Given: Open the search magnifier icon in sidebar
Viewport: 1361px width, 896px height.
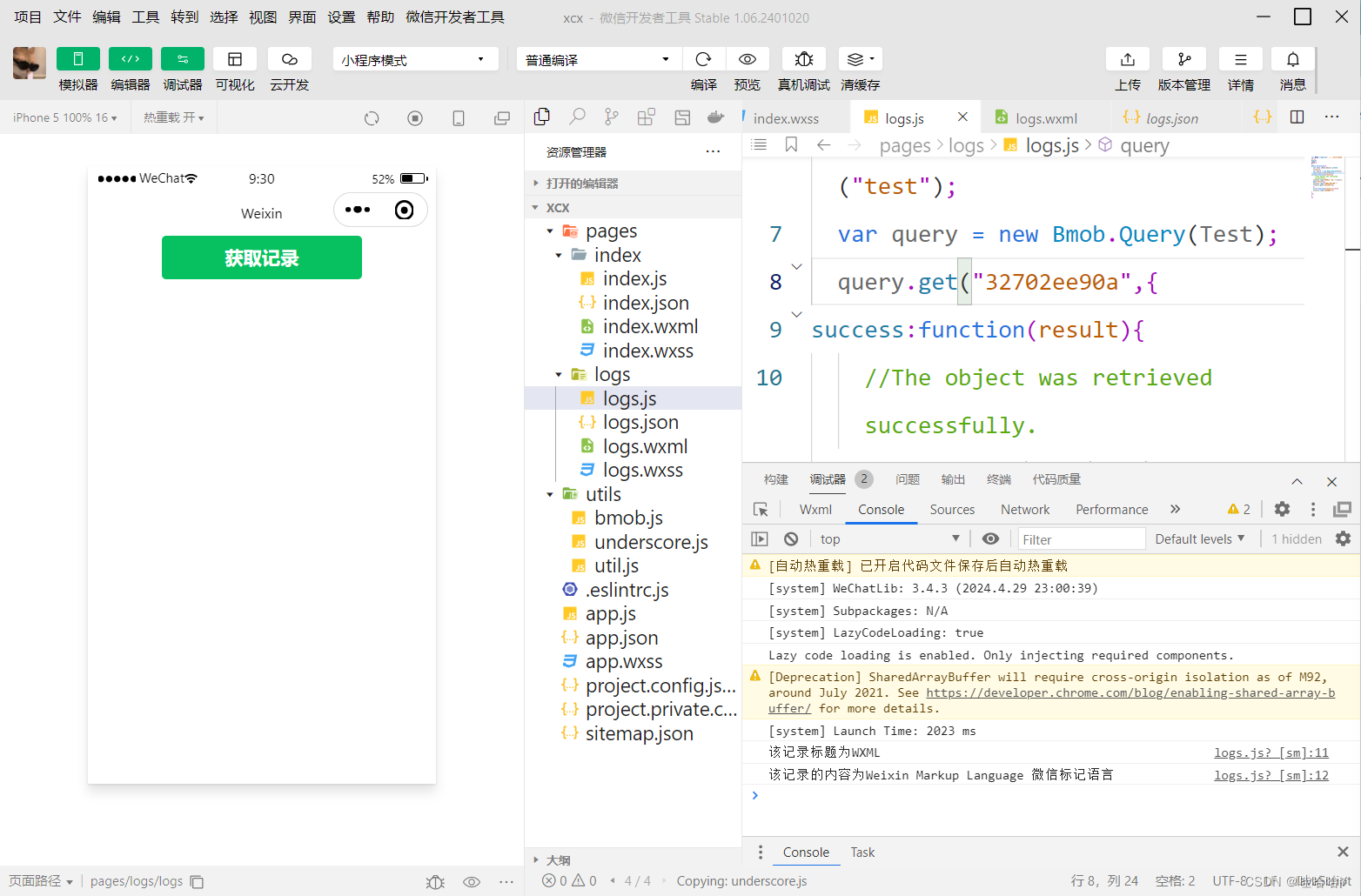Looking at the screenshot, I should click(x=577, y=117).
